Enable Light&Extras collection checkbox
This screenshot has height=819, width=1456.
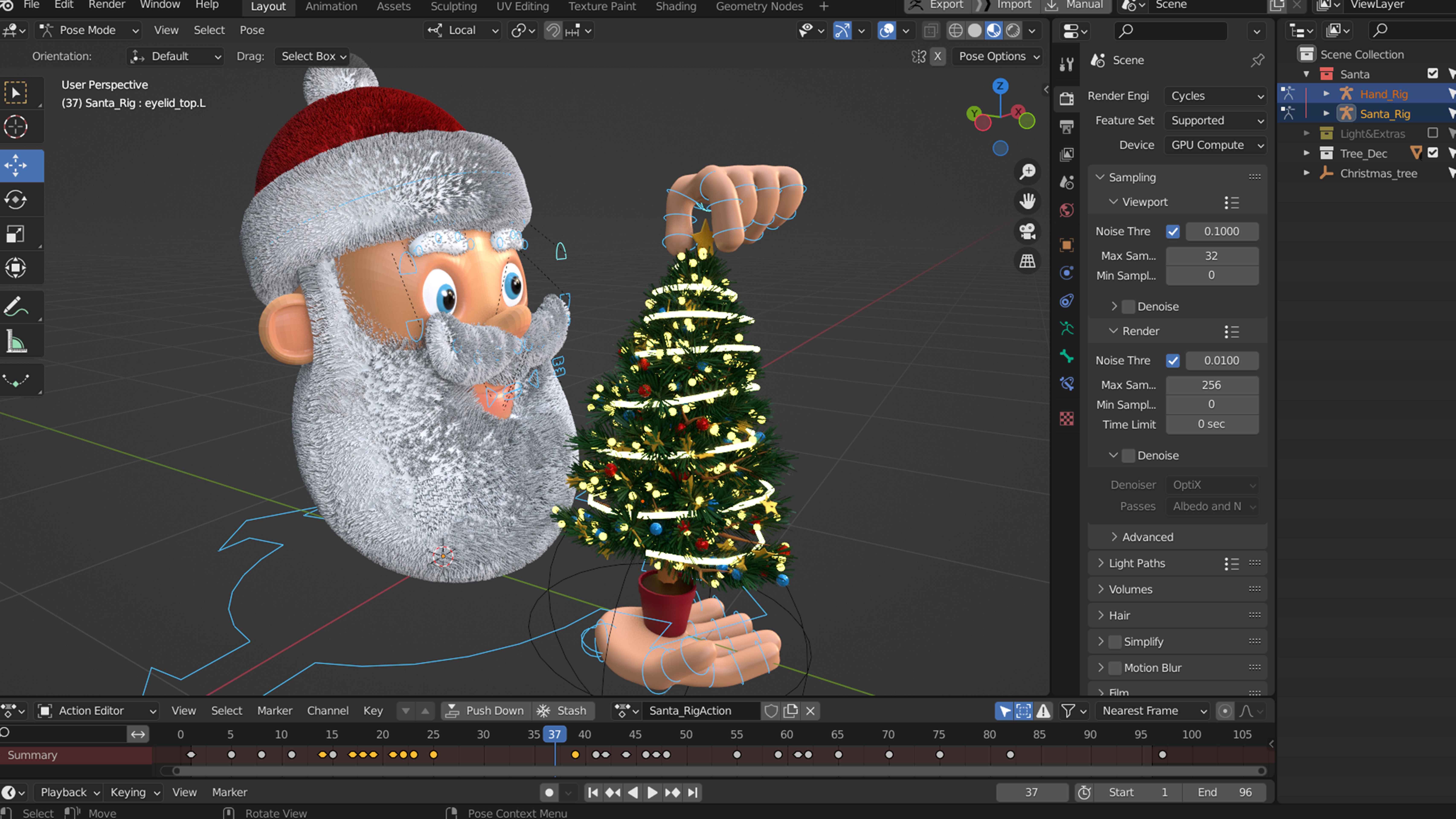click(x=1433, y=133)
